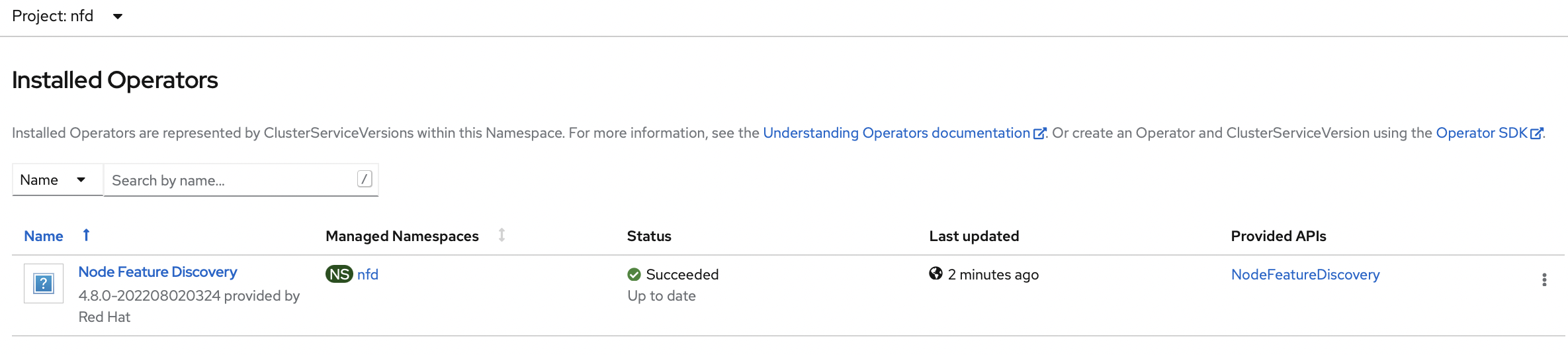Click the slash shortcut icon in search box
Screen dimensions: 1568x355
(365, 179)
